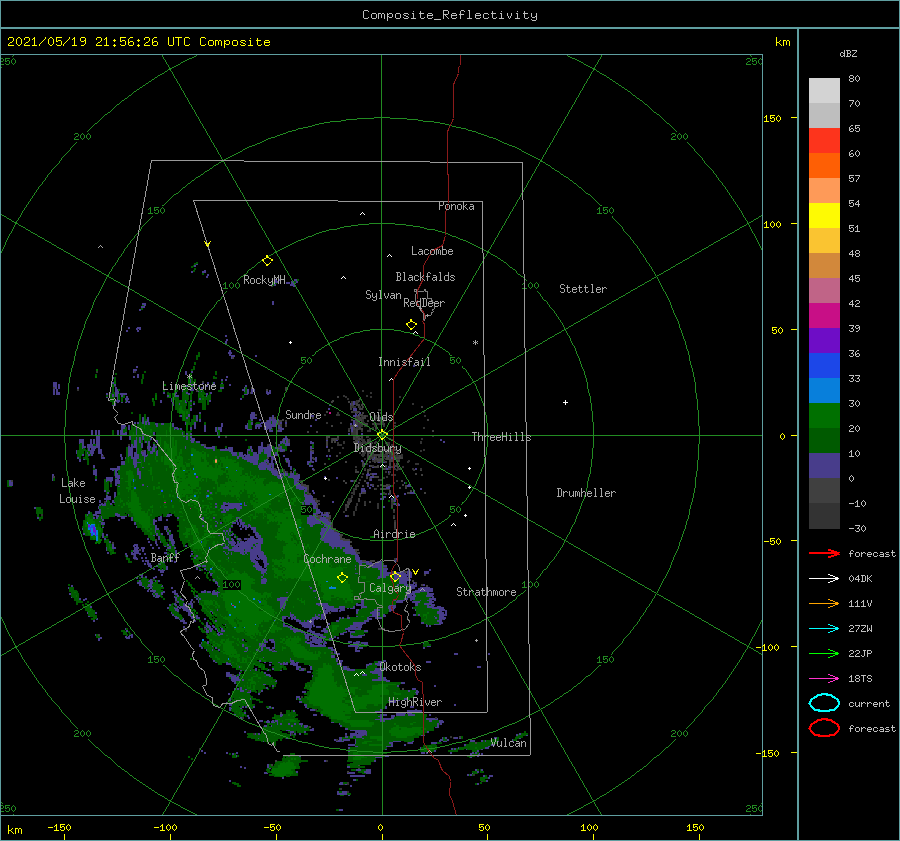This screenshot has width=900, height=841.
Task: Click the ThreeHills label
Action: coord(501,437)
